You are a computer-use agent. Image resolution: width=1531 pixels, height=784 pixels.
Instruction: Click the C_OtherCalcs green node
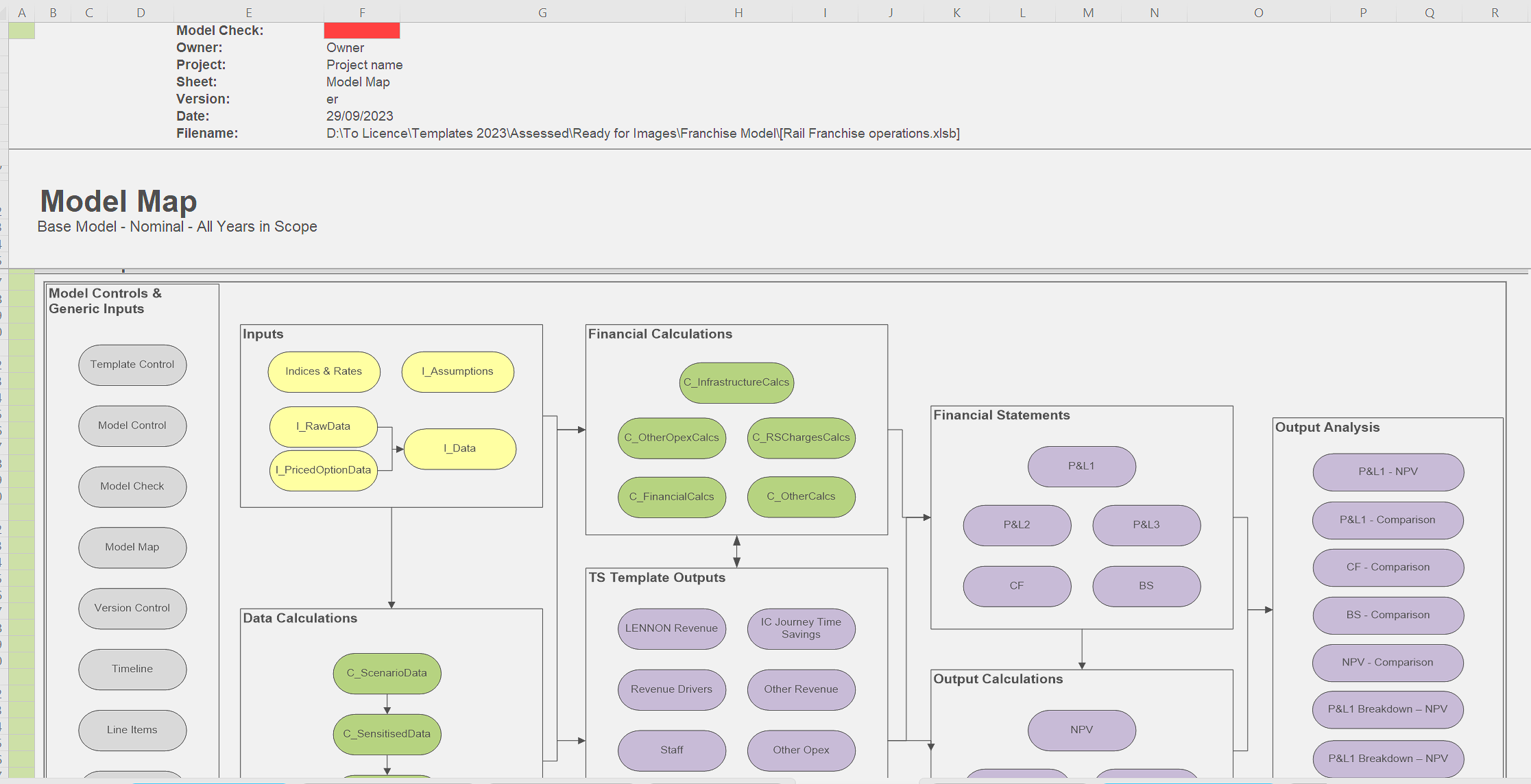[x=801, y=497]
